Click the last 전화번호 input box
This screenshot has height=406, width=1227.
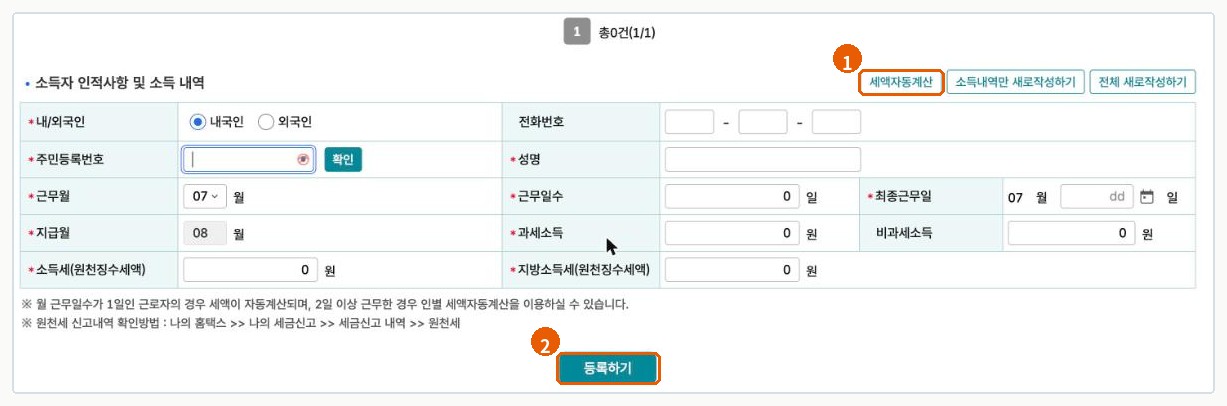836,122
